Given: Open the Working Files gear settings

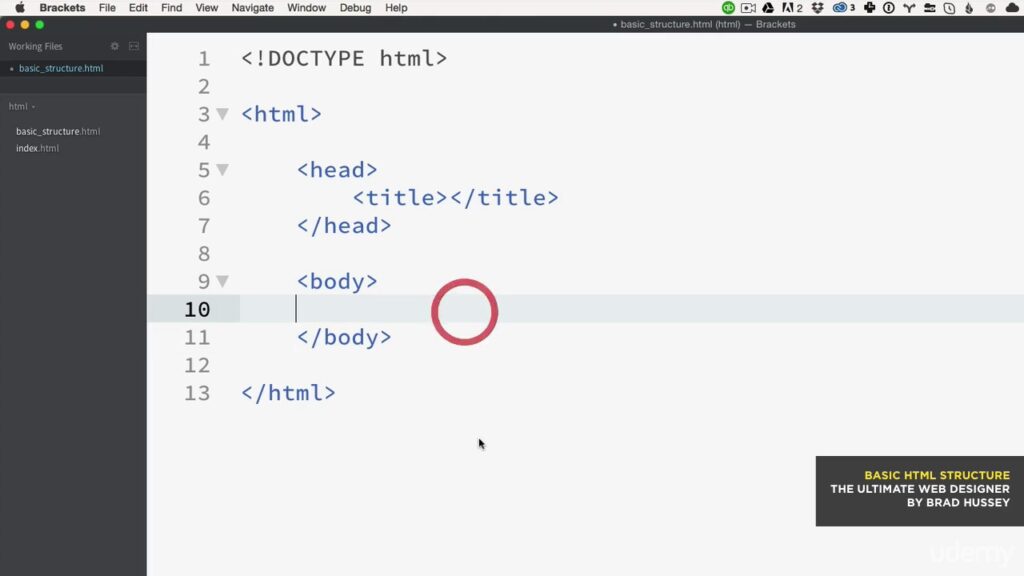Looking at the screenshot, I should pyautogui.click(x=115, y=46).
